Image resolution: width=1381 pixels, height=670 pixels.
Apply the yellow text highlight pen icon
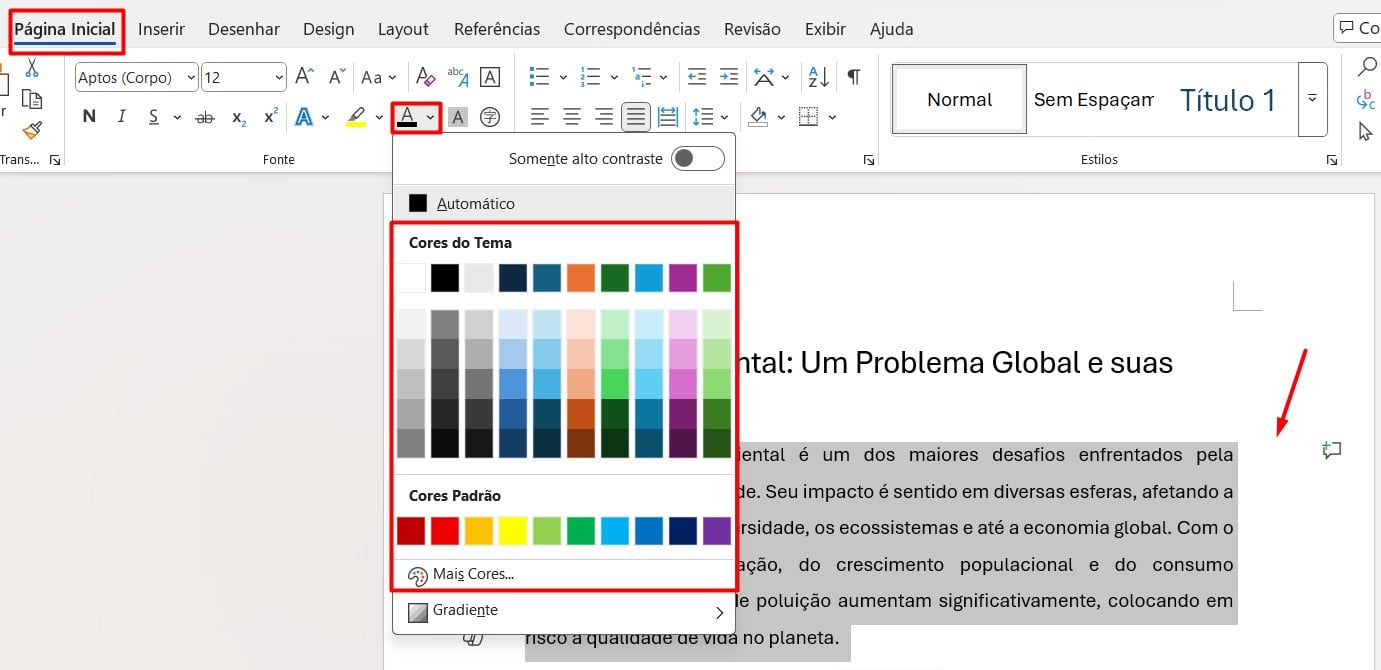356,117
